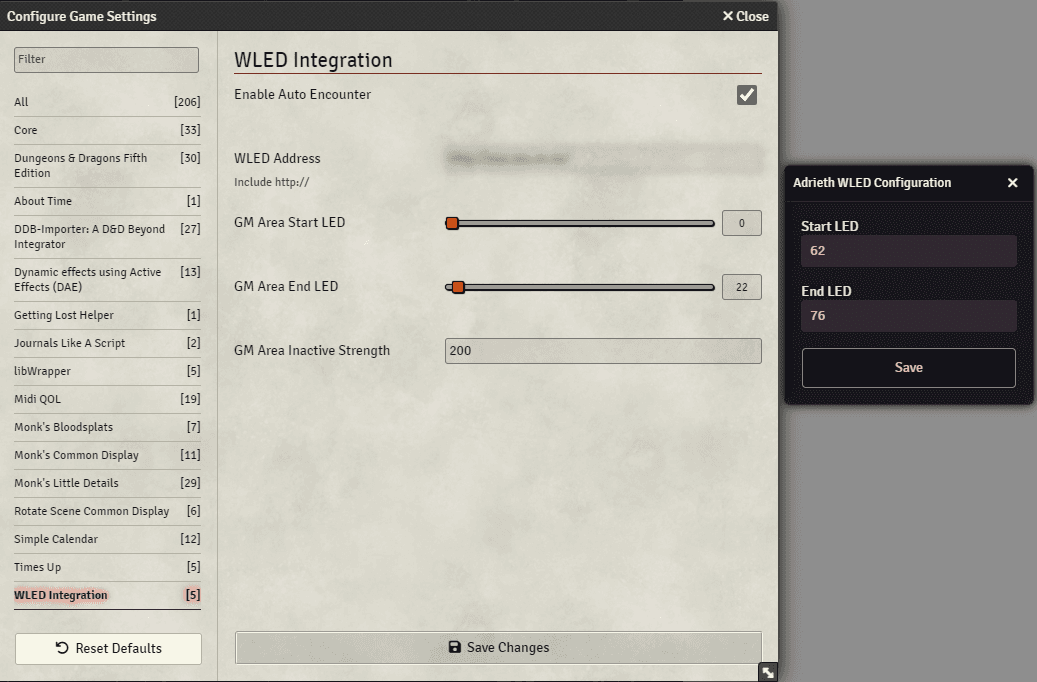This screenshot has height=682, width=1037.
Task: Toggle the Enable Auto Encounter checkbox
Action: 746,94
